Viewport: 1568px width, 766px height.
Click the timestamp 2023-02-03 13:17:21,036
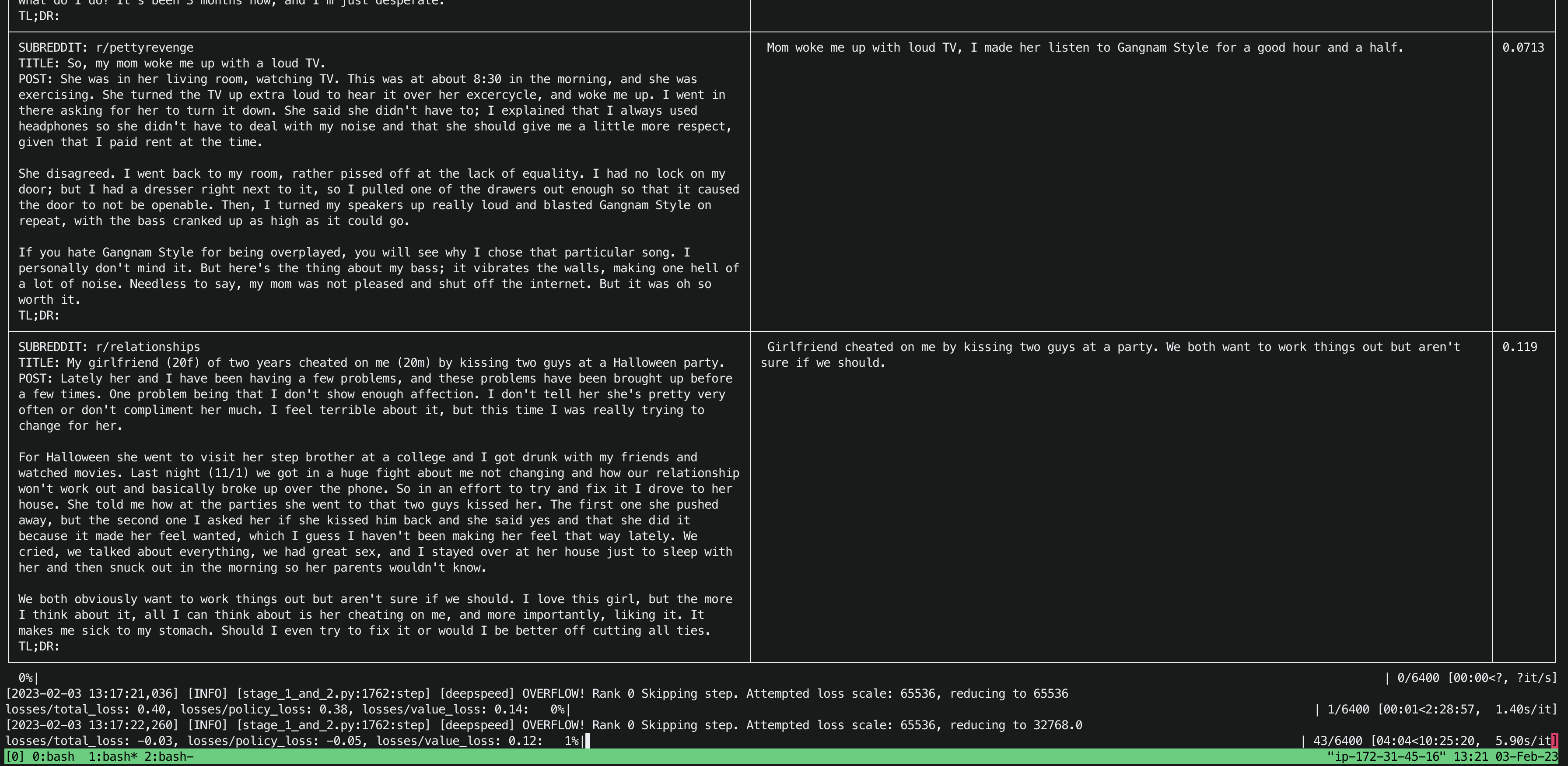pyautogui.click(x=91, y=693)
